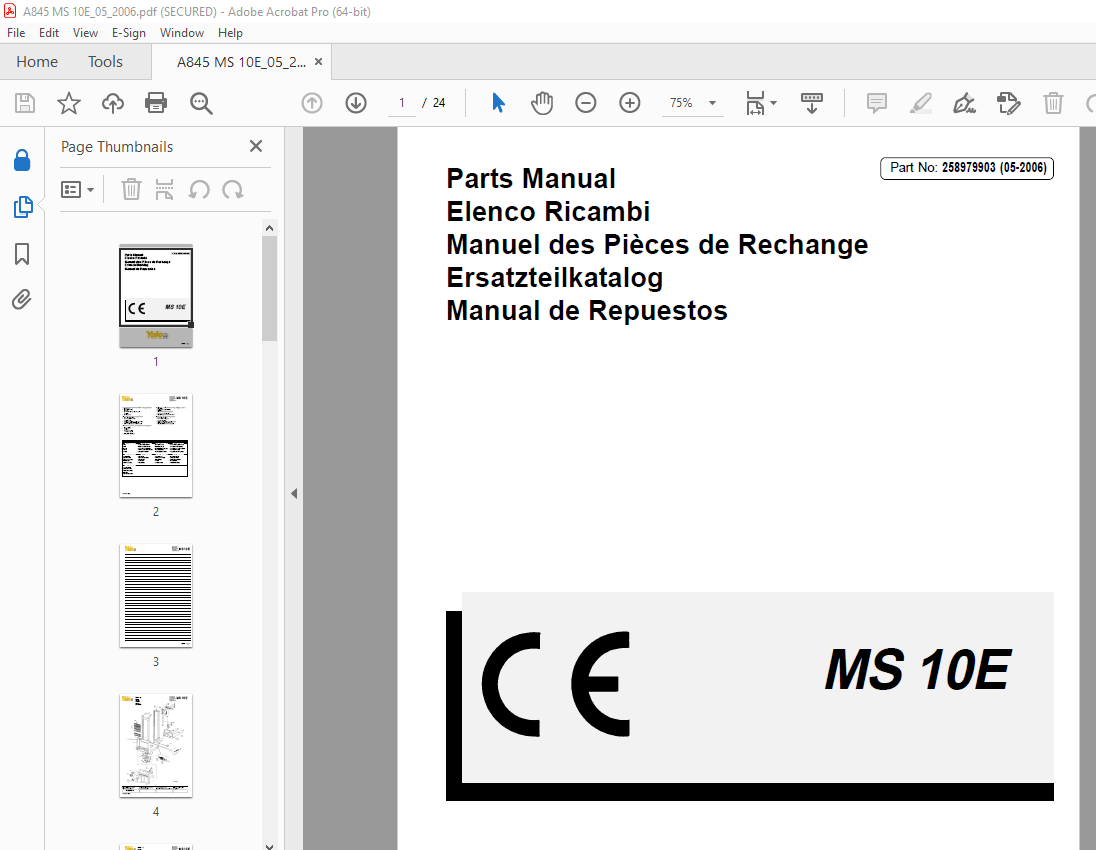Rotate pages clockwise in thumbnails panel
Screen dimensions: 1096x850
pos(233,189)
